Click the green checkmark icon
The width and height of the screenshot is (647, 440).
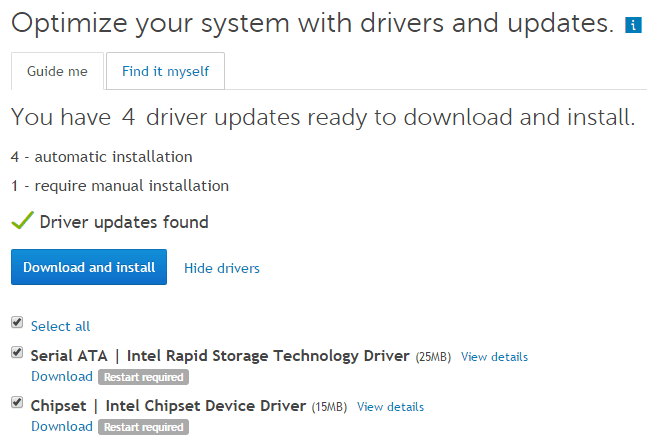(22, 221)
